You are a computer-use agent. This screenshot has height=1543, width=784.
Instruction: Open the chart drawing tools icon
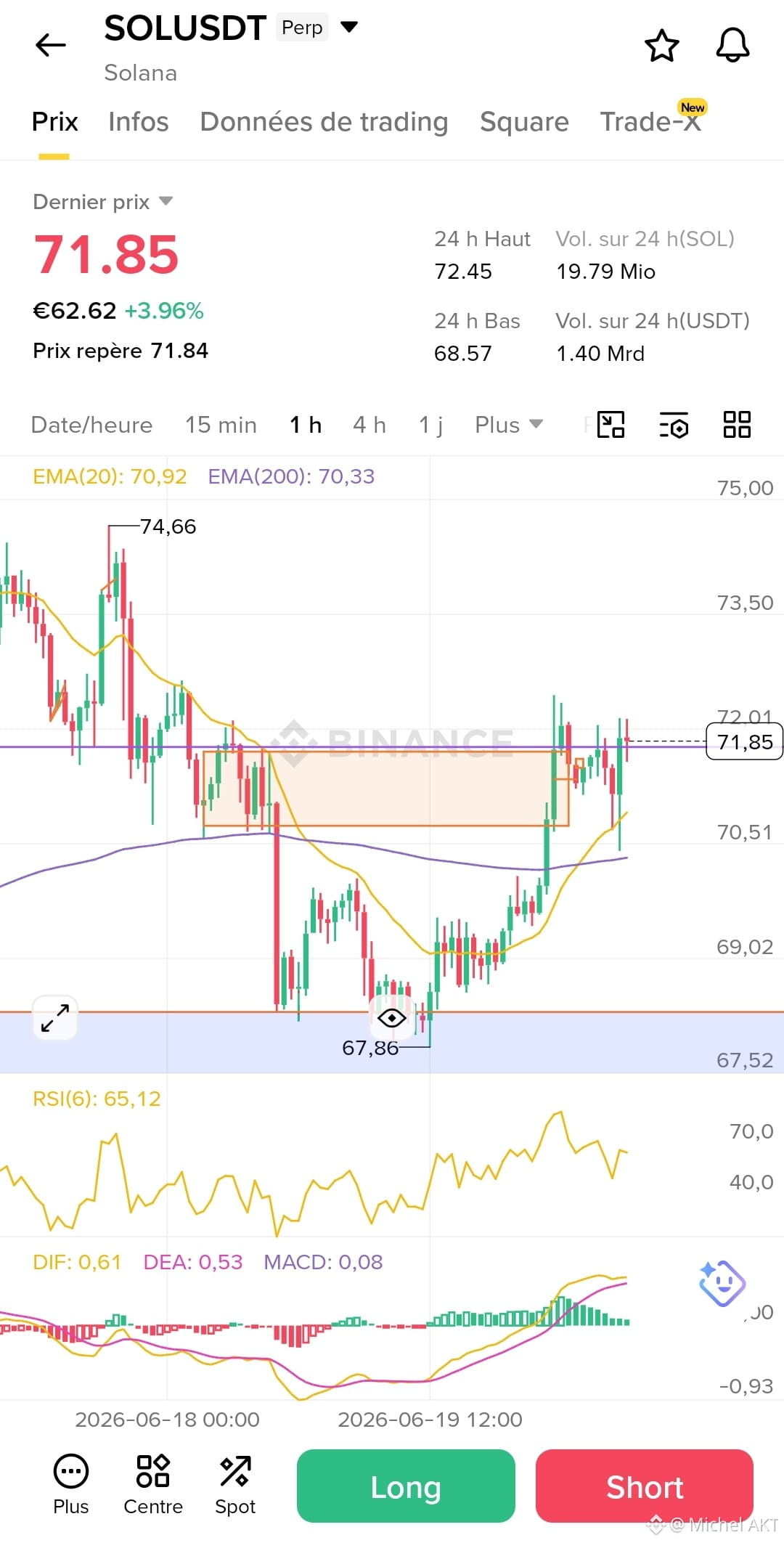click(x=611, y=425)
